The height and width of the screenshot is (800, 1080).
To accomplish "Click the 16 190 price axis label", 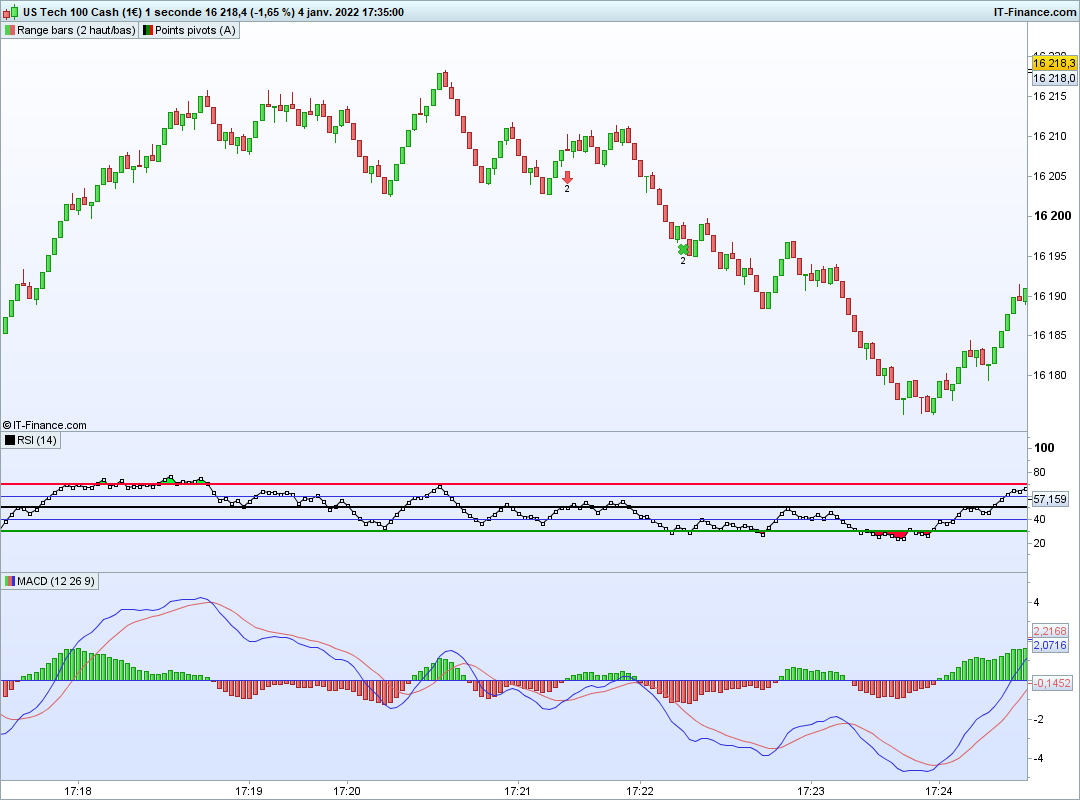I will (1050, 296).
